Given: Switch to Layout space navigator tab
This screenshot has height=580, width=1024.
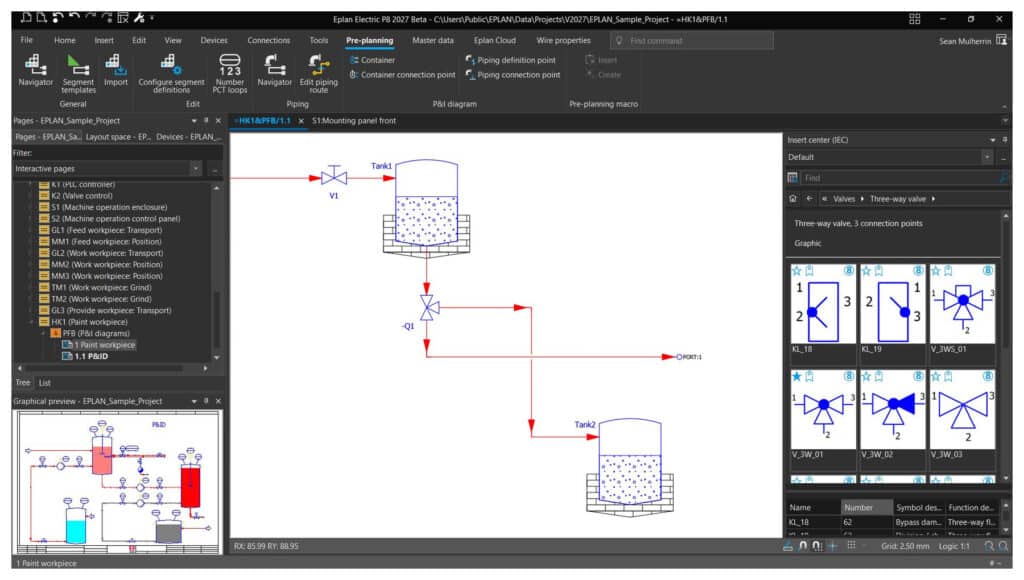Looking at the screenshot, I should [118, 137].
